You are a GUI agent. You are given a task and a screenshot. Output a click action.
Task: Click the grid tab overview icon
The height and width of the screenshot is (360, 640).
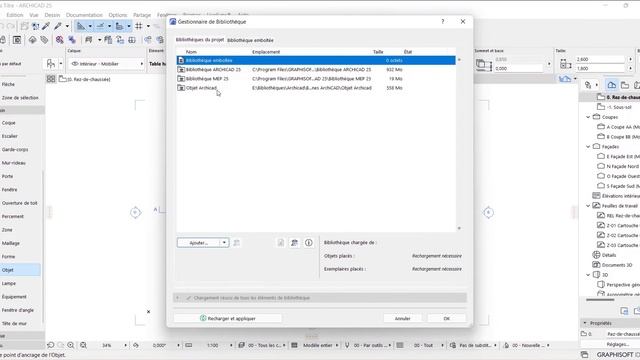(51, 79)
